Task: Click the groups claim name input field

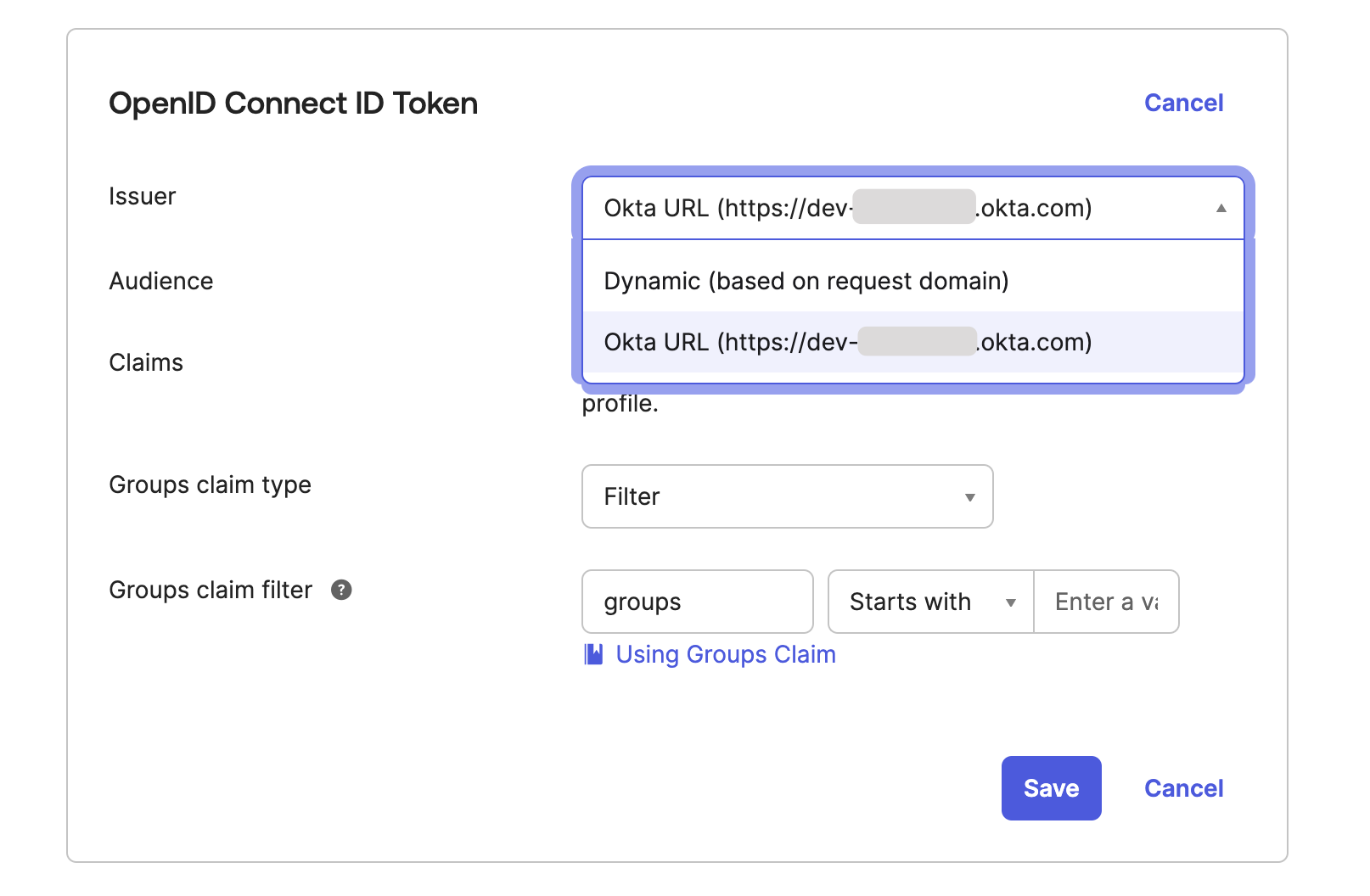Action: coord(697,602)
